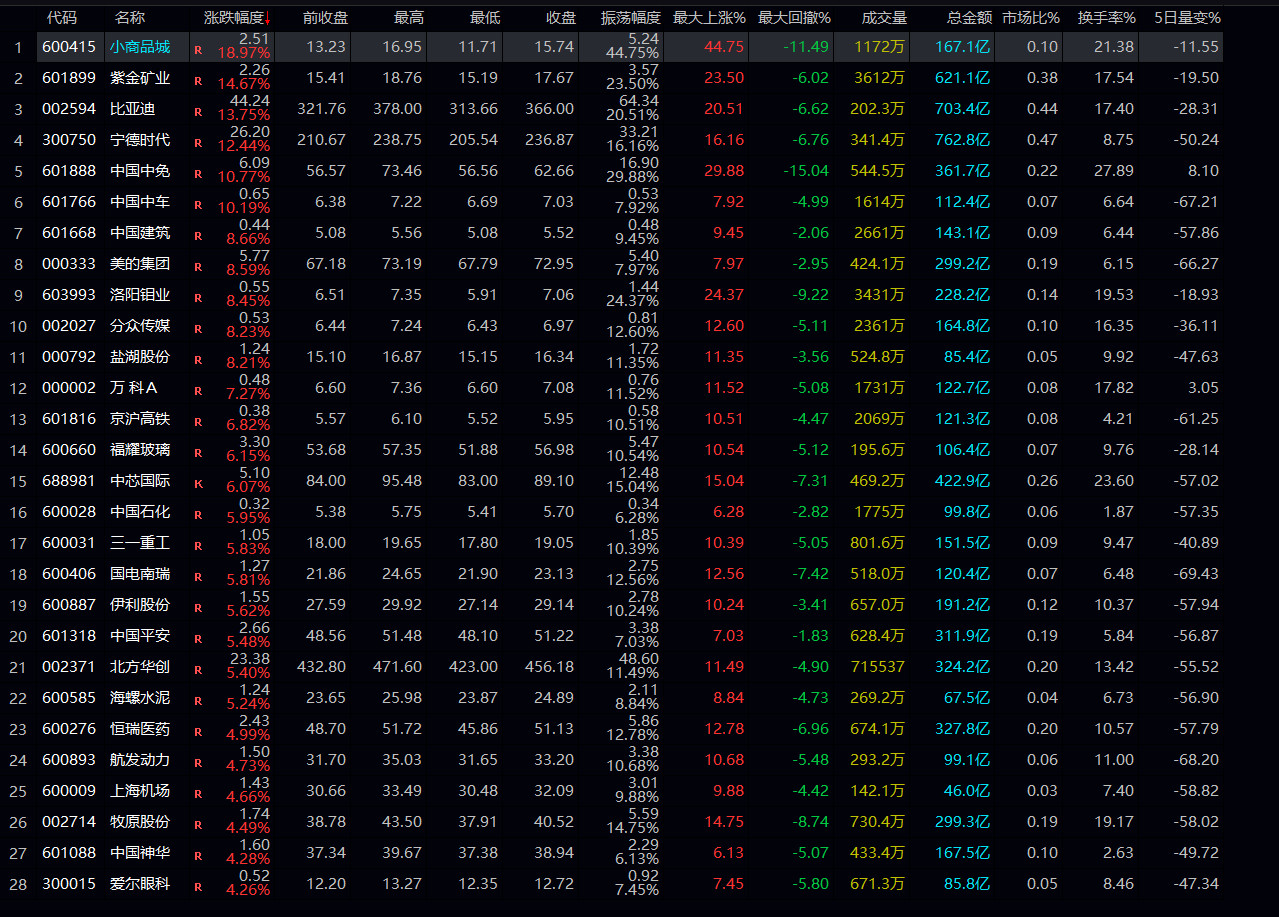The image size is (1279, 917).
Task: Click the 715537 volume value for 北方华创
Action: point(877,667)
